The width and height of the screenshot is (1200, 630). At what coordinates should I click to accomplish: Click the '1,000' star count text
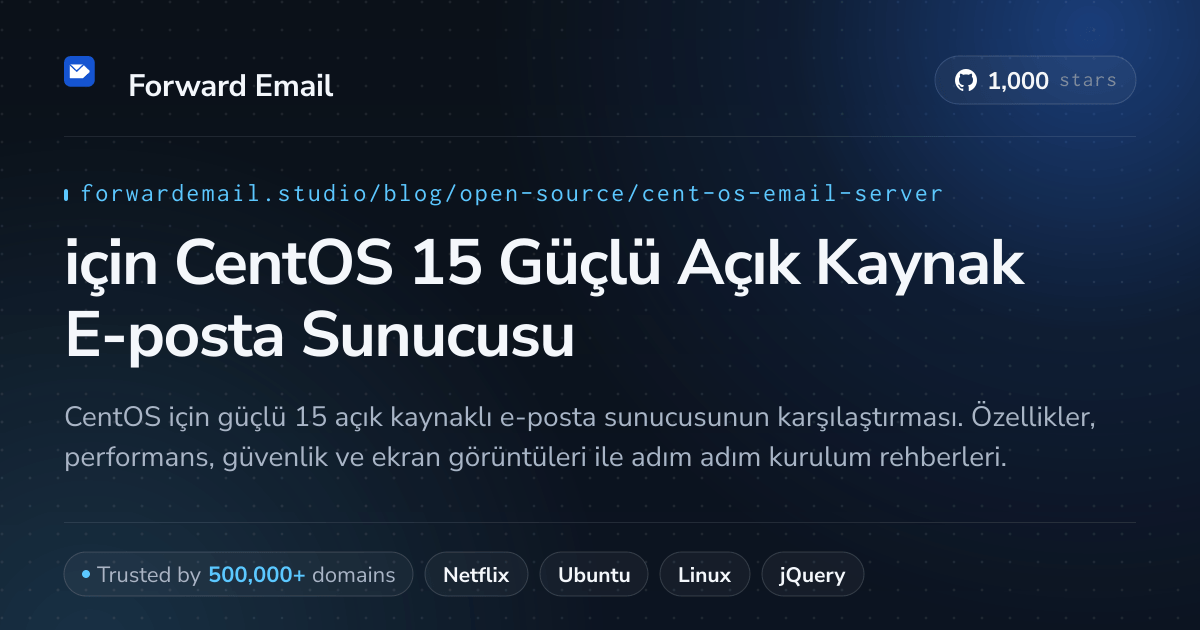[x=1018, y=81]
